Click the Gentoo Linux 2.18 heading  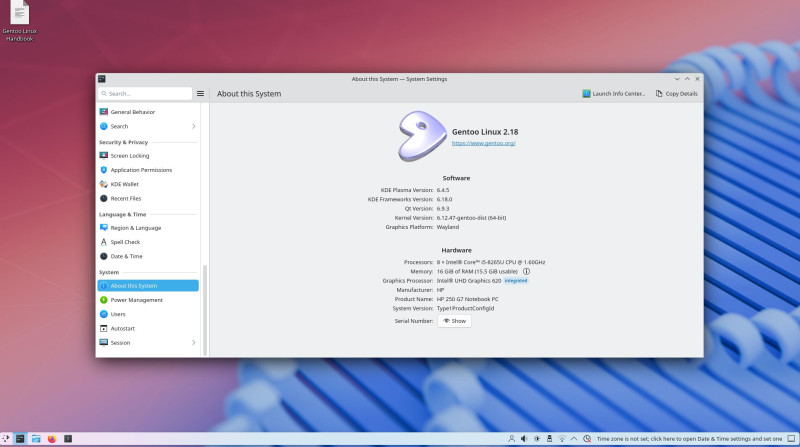tap(485, 132)
